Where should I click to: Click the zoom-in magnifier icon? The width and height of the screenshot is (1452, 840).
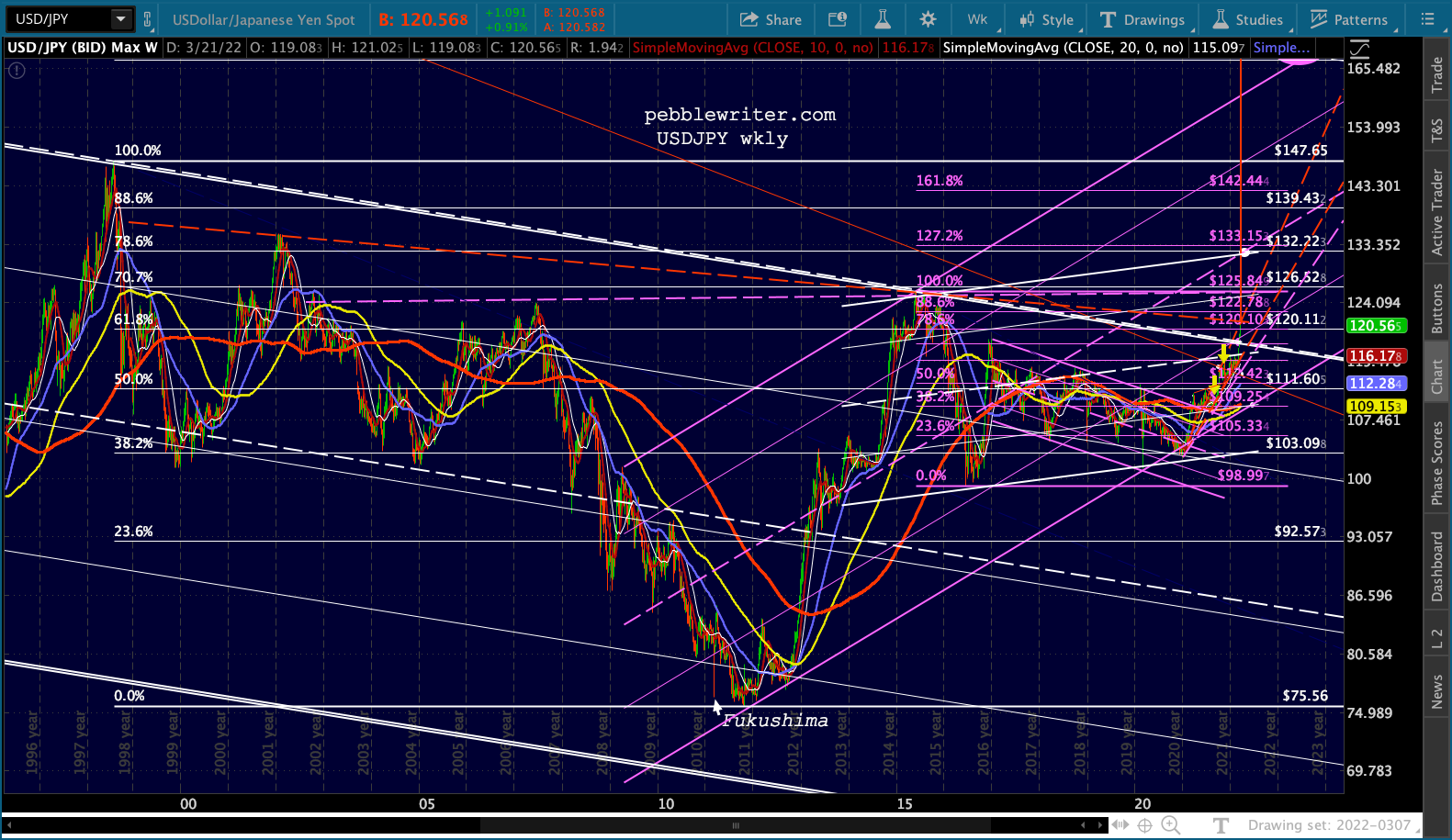(1171, 825)
